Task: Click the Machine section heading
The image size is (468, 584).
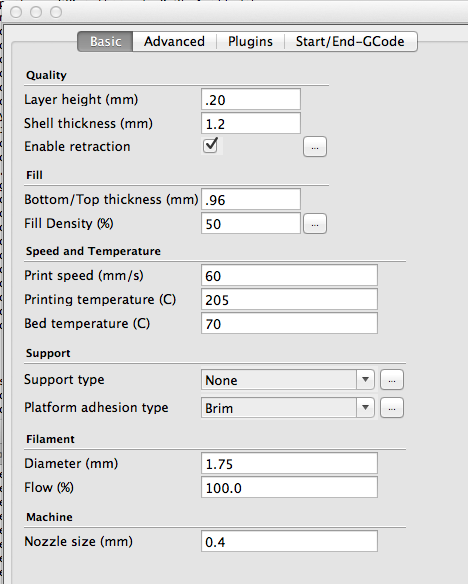Action: (49, 517)
